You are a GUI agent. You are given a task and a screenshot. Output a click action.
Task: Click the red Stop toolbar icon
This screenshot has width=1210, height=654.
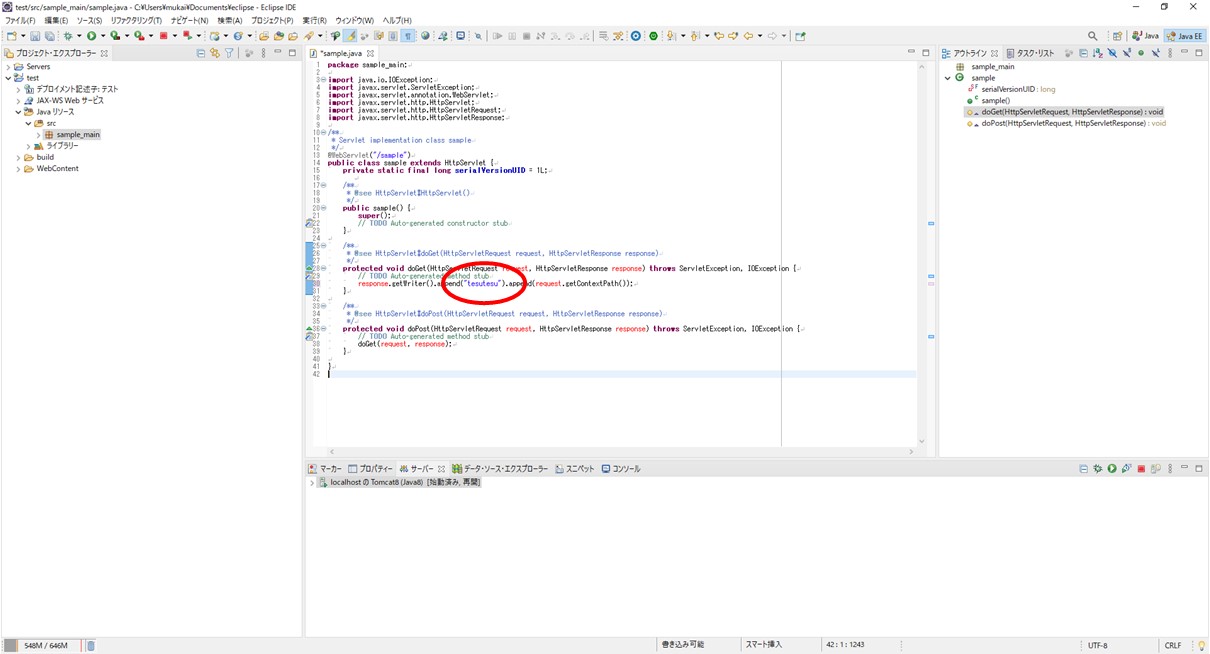point(162,36)
